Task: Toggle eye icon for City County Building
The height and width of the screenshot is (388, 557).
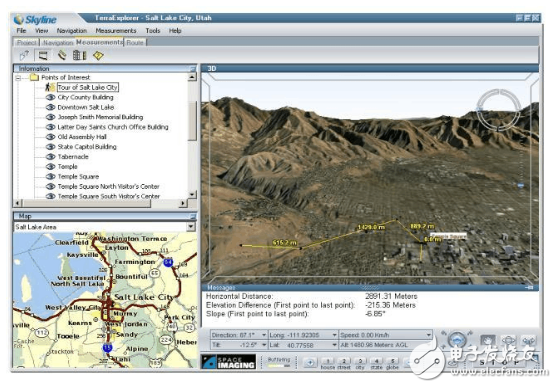Action: [50, 97]
